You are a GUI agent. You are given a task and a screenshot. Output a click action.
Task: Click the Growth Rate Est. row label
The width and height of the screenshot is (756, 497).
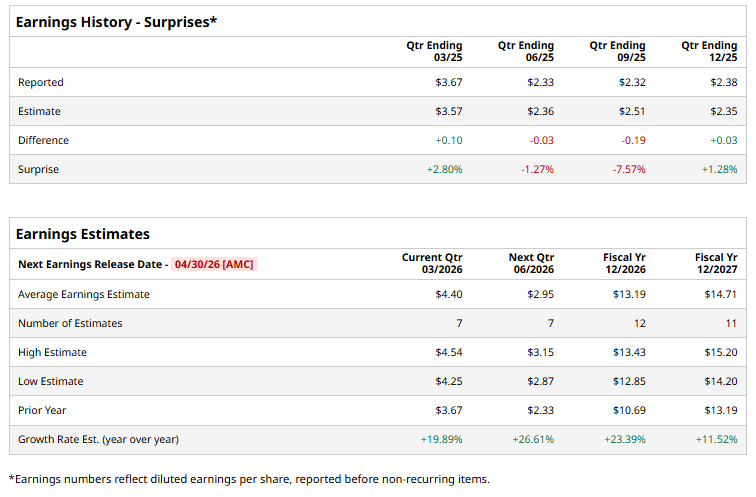click(98, 439)
